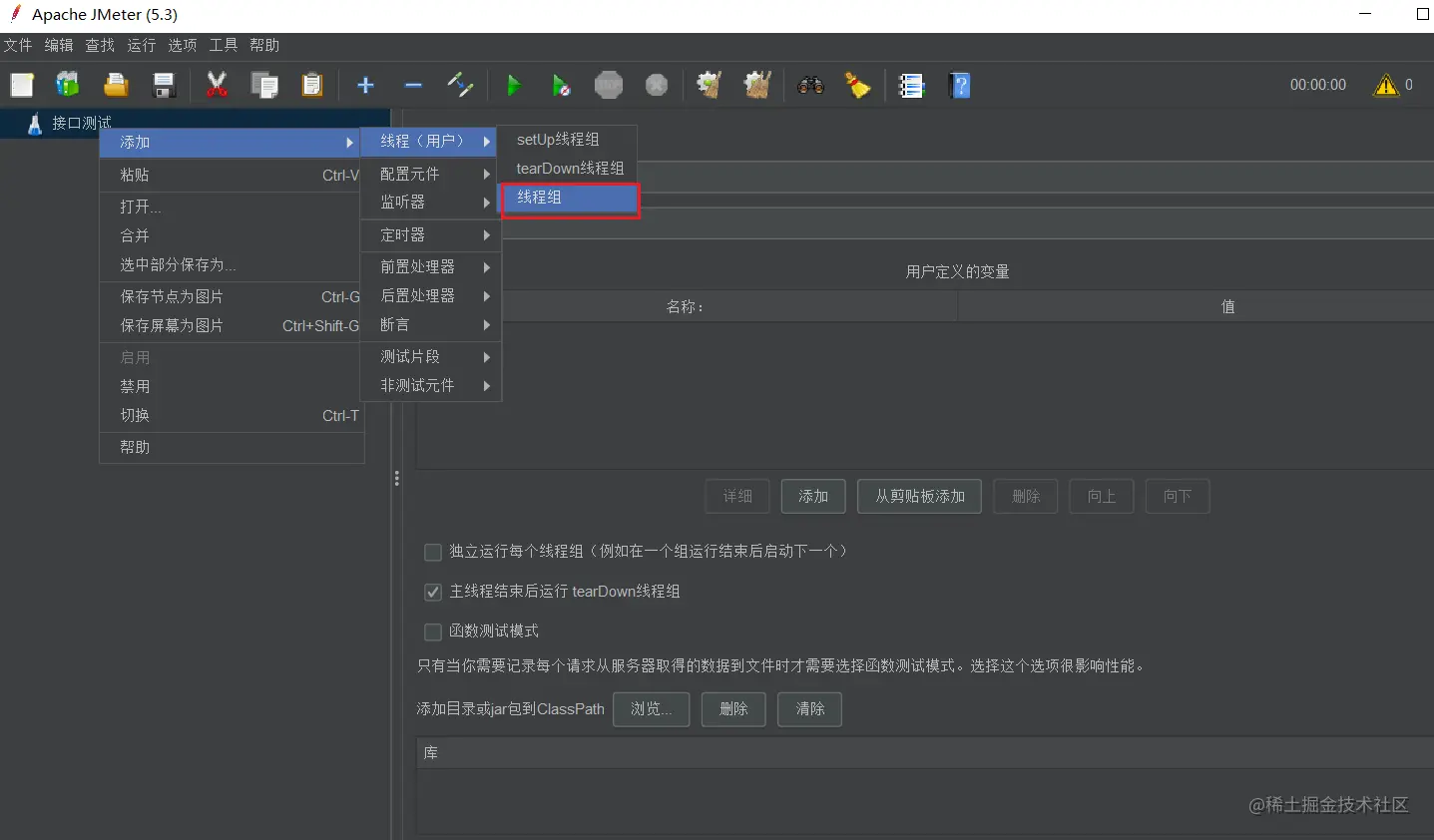Click the Stop test icon
This screenshot has width=1434, height=840.
click(x=609, y=86)
